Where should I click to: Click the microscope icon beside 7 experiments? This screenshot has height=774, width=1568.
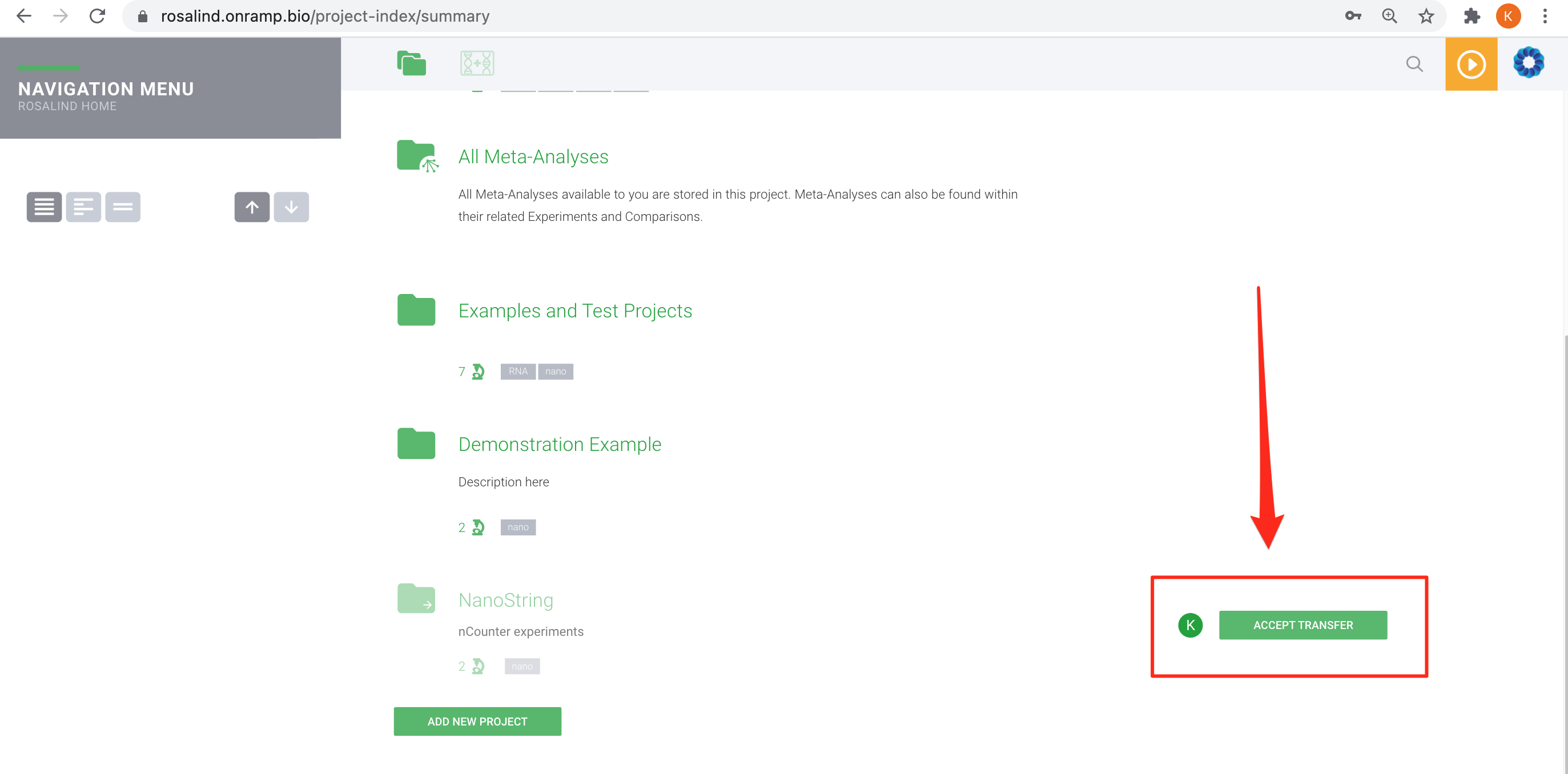click(479, 371)
